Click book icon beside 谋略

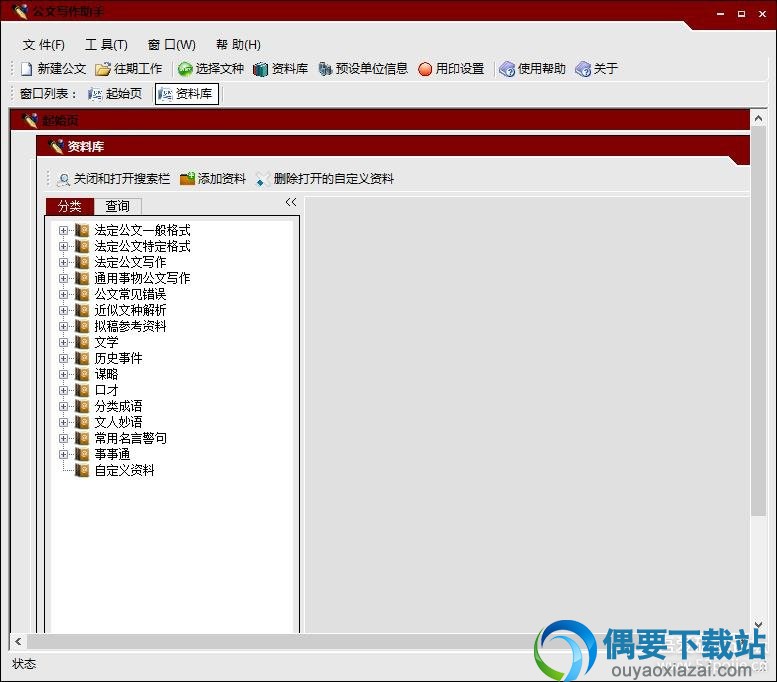[82, 374]
